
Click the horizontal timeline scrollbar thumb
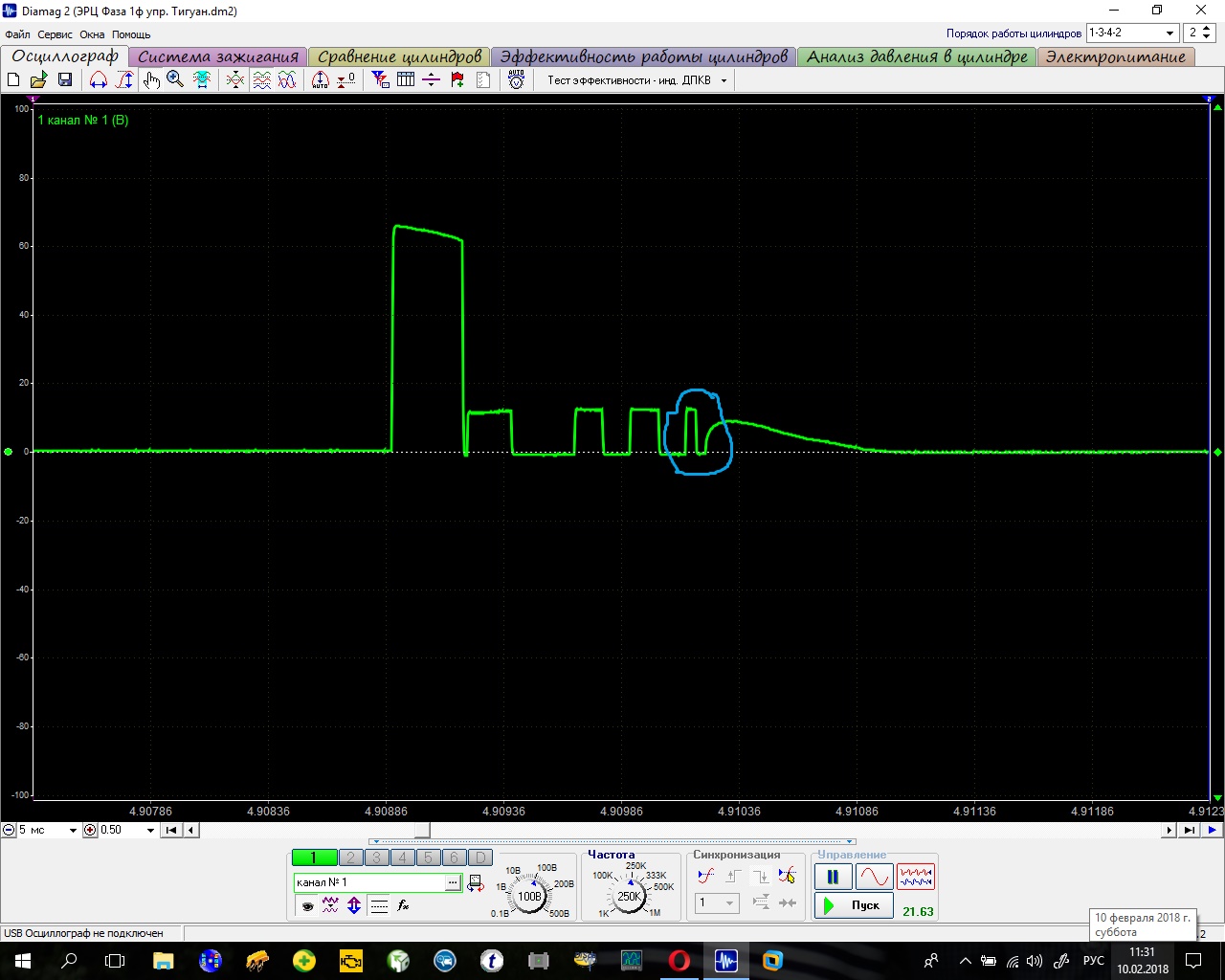click(x=422, y=831)
